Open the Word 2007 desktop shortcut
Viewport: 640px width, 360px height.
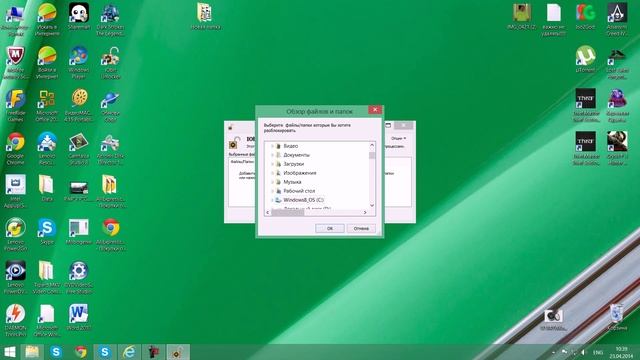coord(78,317)
